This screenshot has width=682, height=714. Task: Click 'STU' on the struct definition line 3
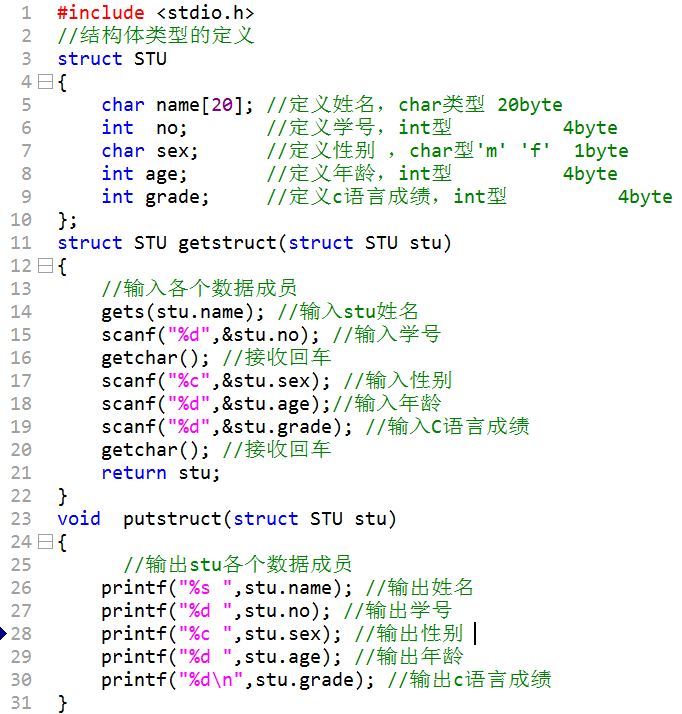tap(150, 59)
